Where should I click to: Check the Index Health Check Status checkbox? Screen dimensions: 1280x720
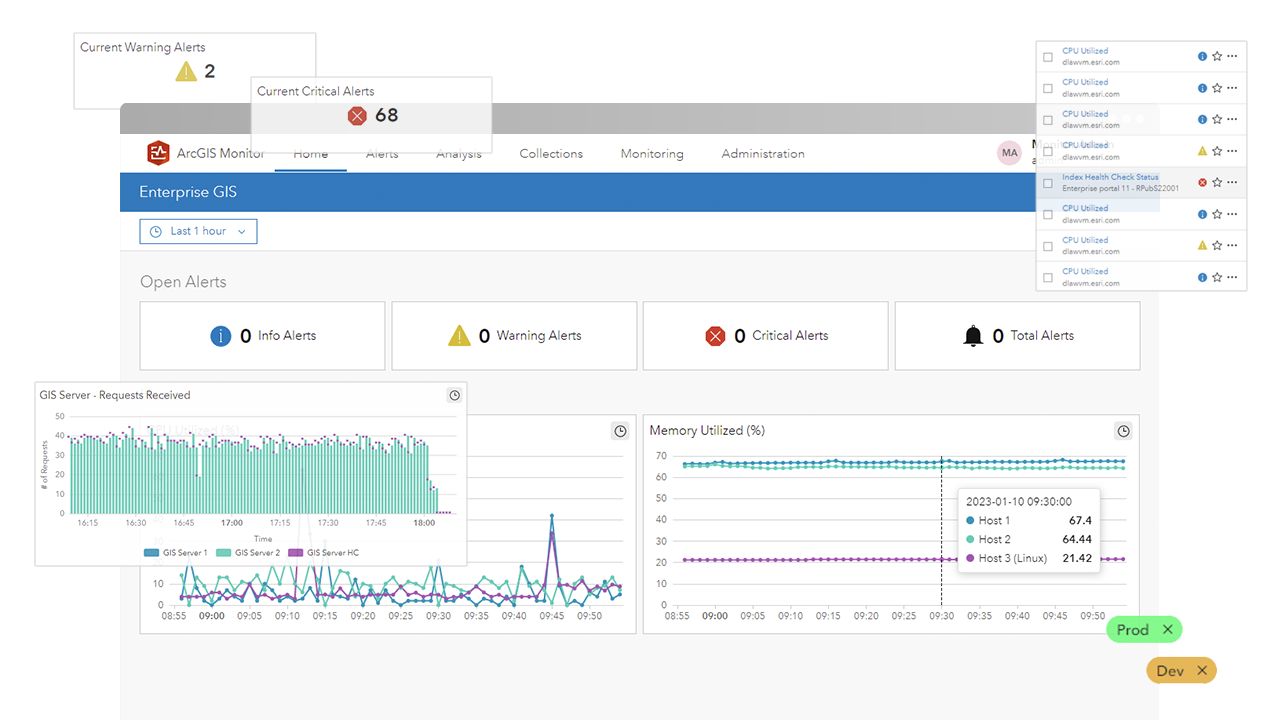point(1048,183)
